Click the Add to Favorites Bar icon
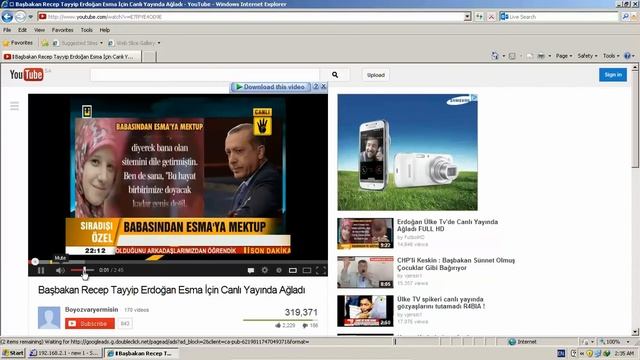 tap(45, 43)
